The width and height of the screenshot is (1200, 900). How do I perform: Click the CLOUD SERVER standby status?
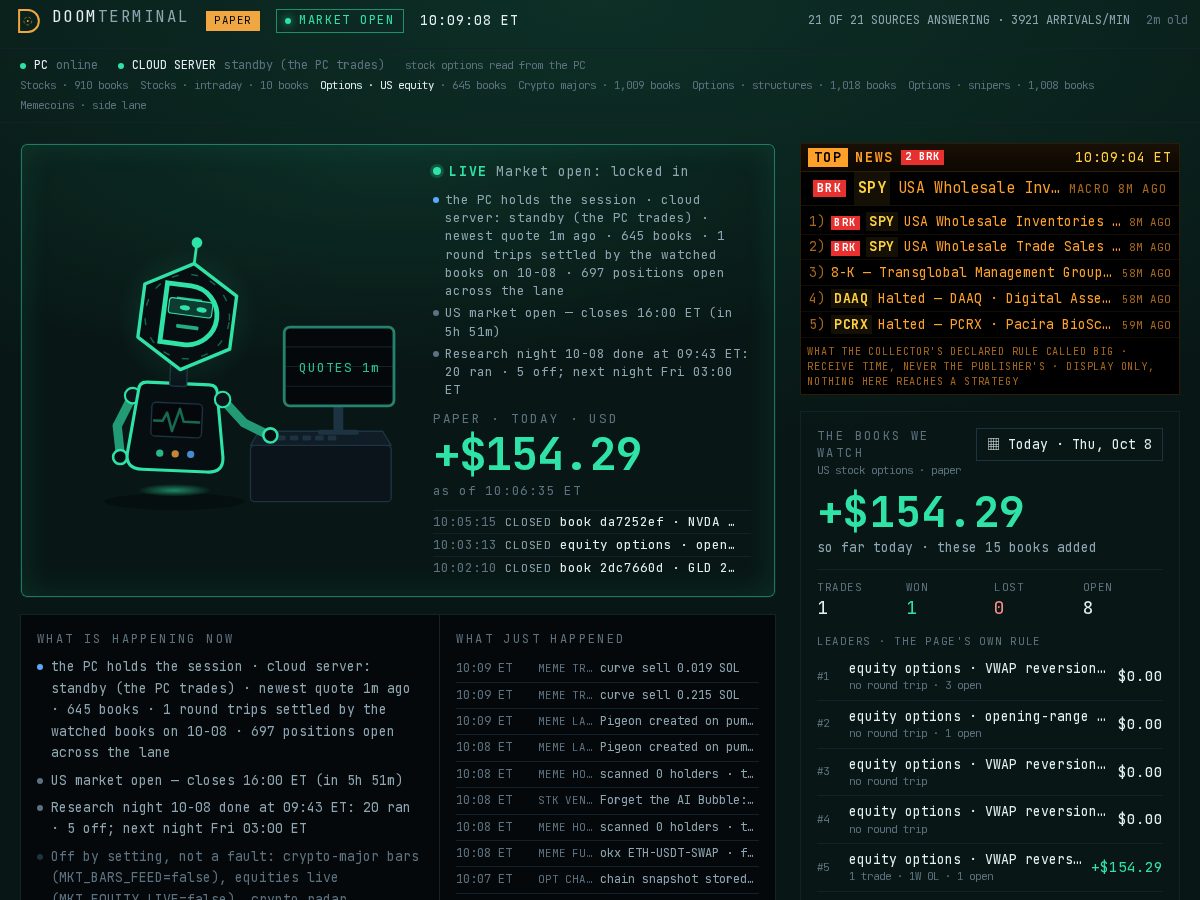[251, 65]
